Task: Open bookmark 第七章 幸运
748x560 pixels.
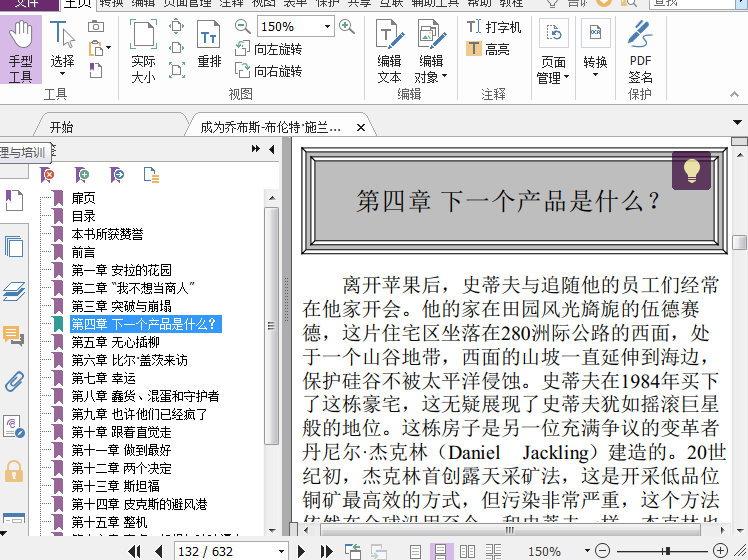Action: click(x=104, y=378)
